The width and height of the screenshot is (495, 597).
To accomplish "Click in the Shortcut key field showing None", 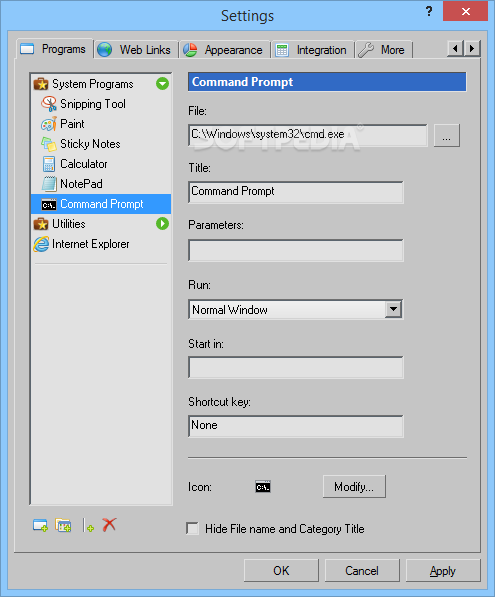I will pyautogui.click(x=296, y=426).
